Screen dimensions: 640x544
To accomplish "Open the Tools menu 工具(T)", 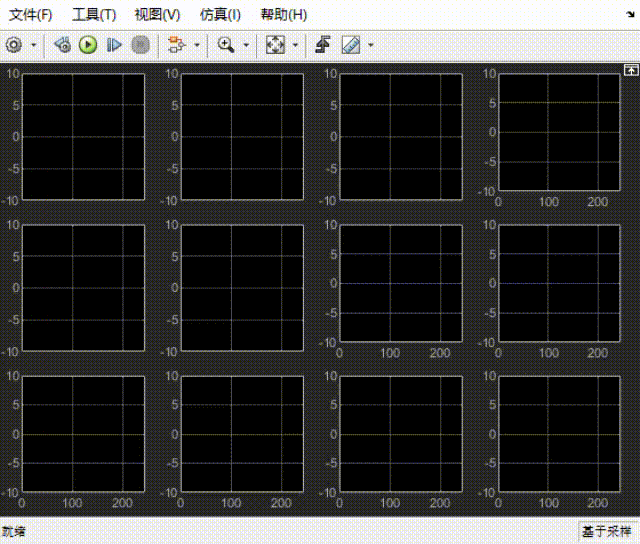I will point(94,15).
